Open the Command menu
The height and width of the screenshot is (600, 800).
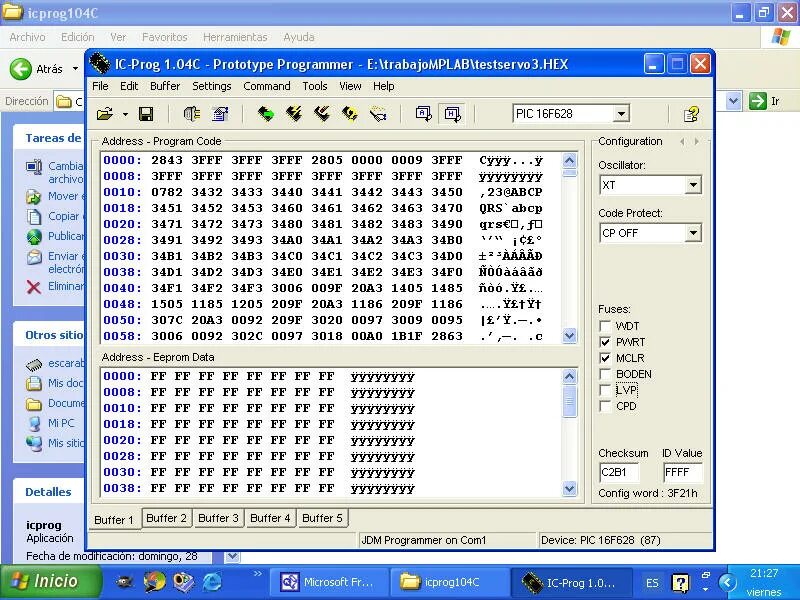[x=267, y=86]
